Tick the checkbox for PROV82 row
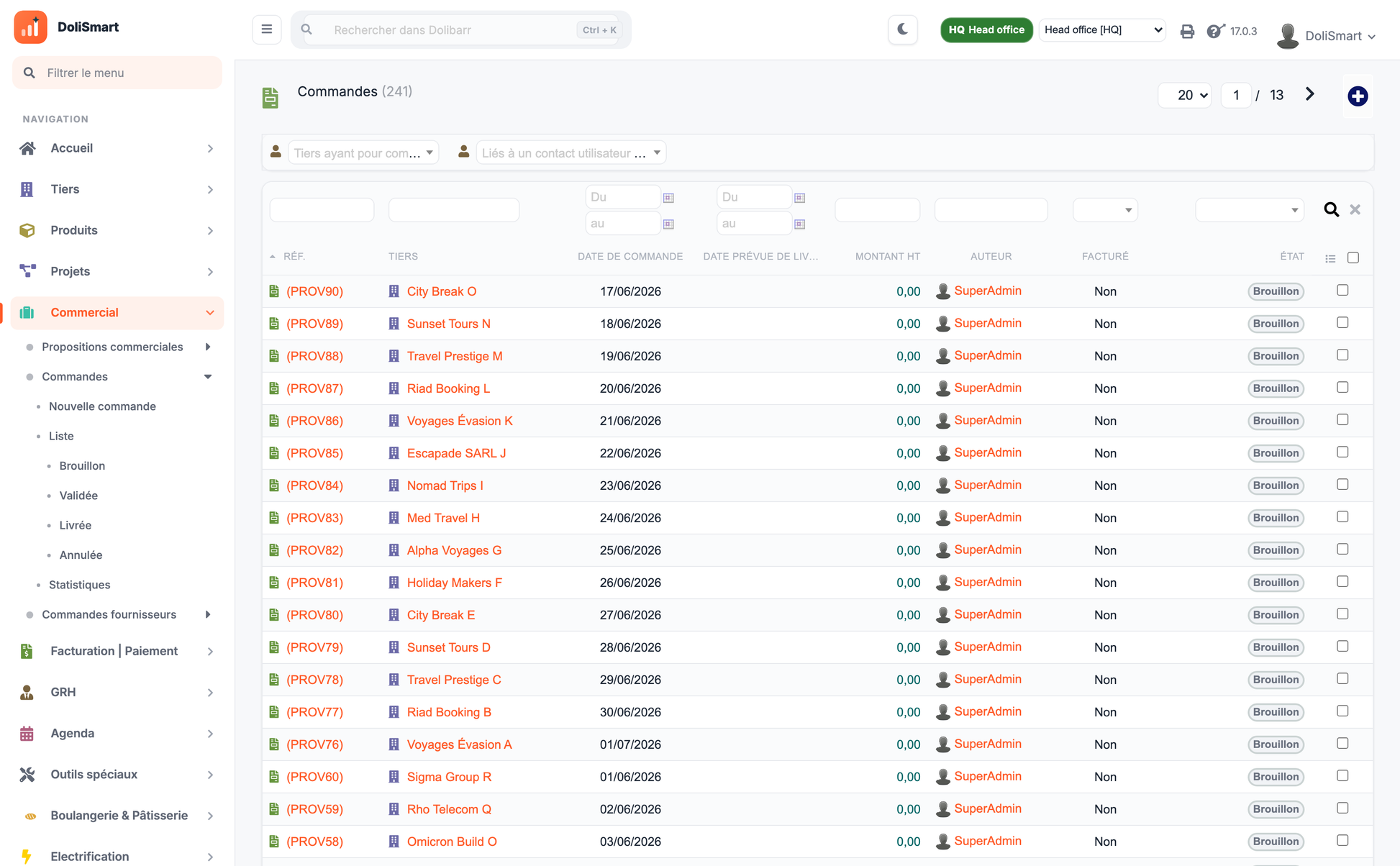 [1342, 550]
